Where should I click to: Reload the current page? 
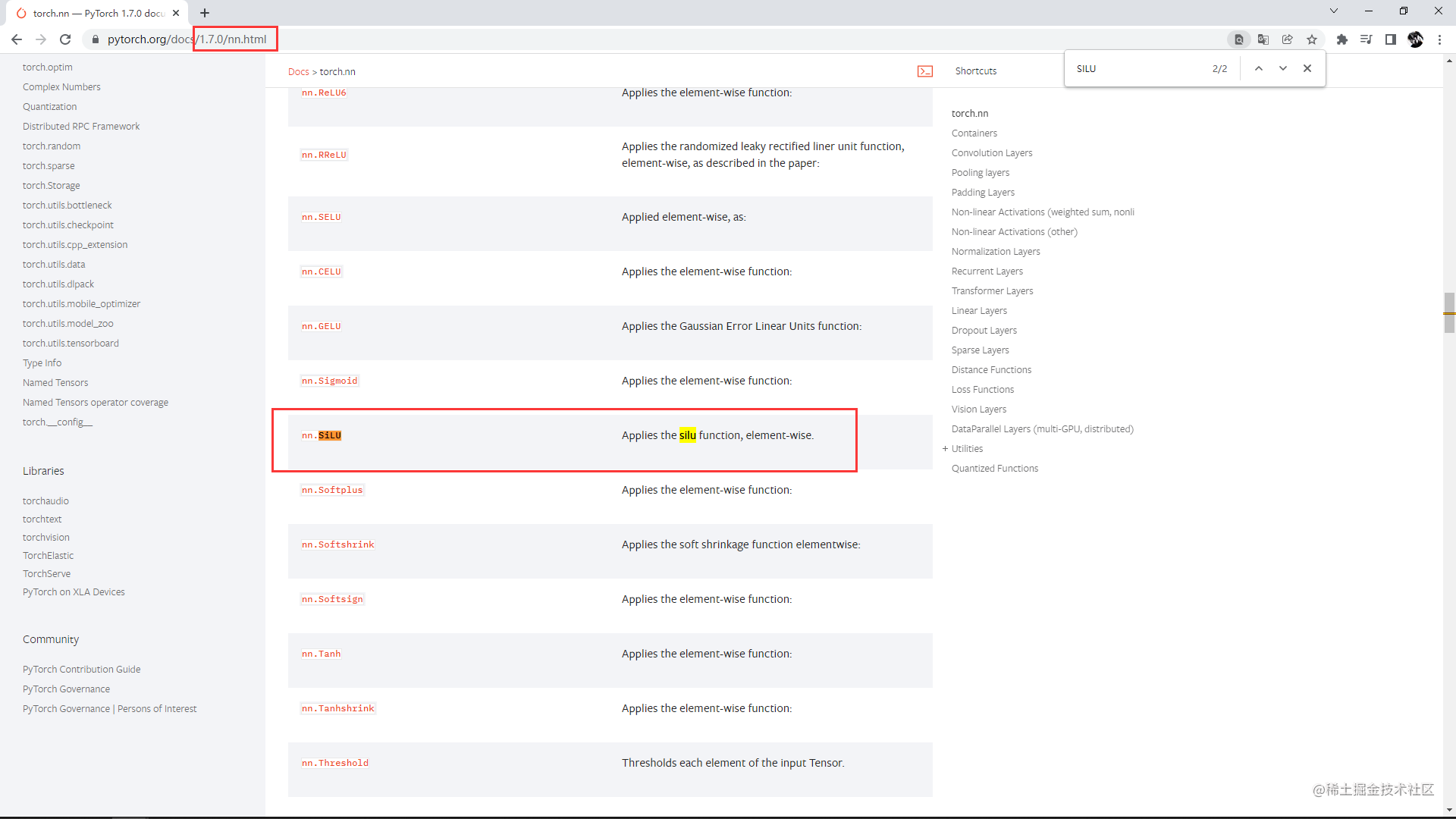click(65, 39)
